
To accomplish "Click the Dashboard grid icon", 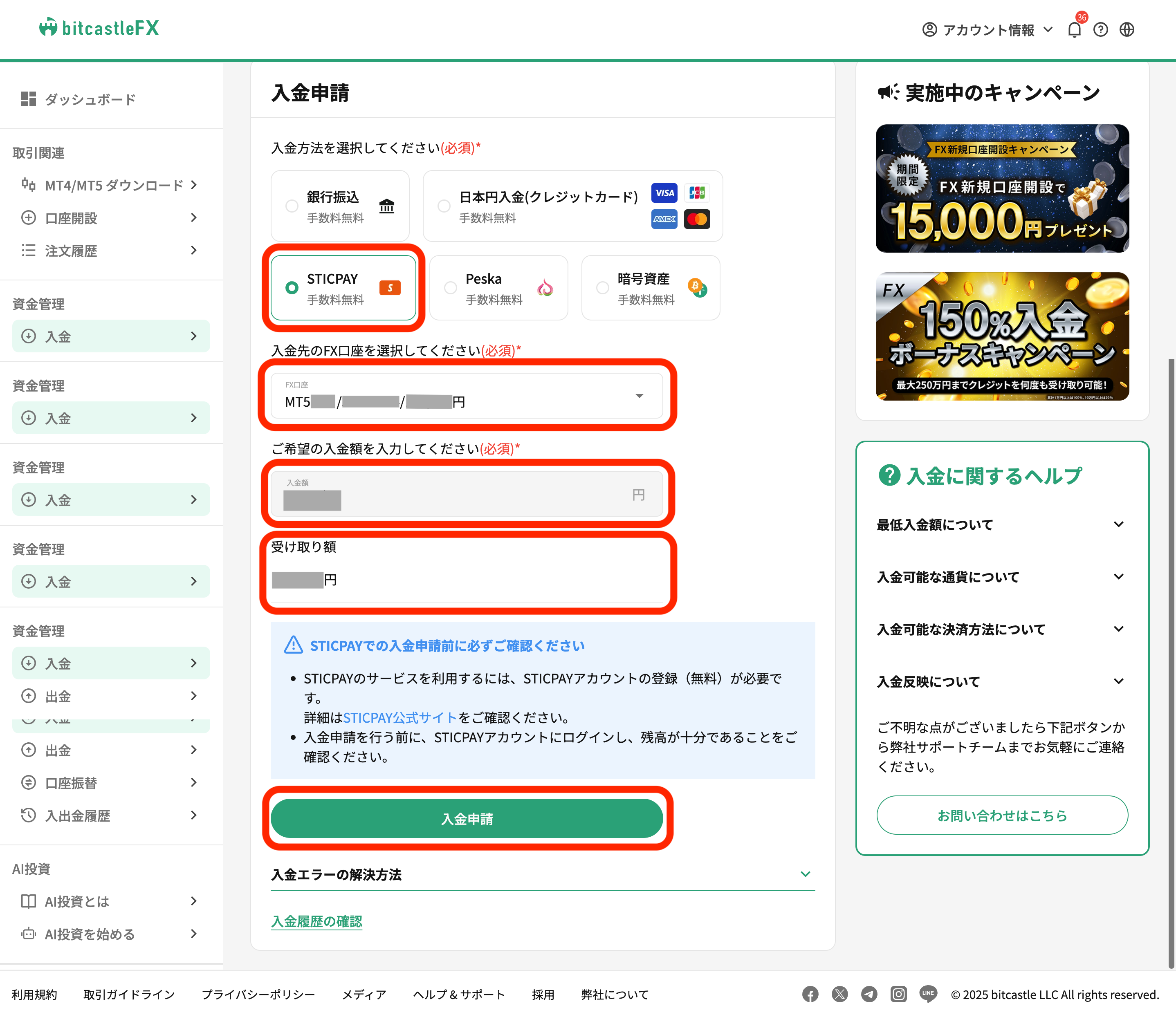I will pyautogui.click(x=28, y=99).
